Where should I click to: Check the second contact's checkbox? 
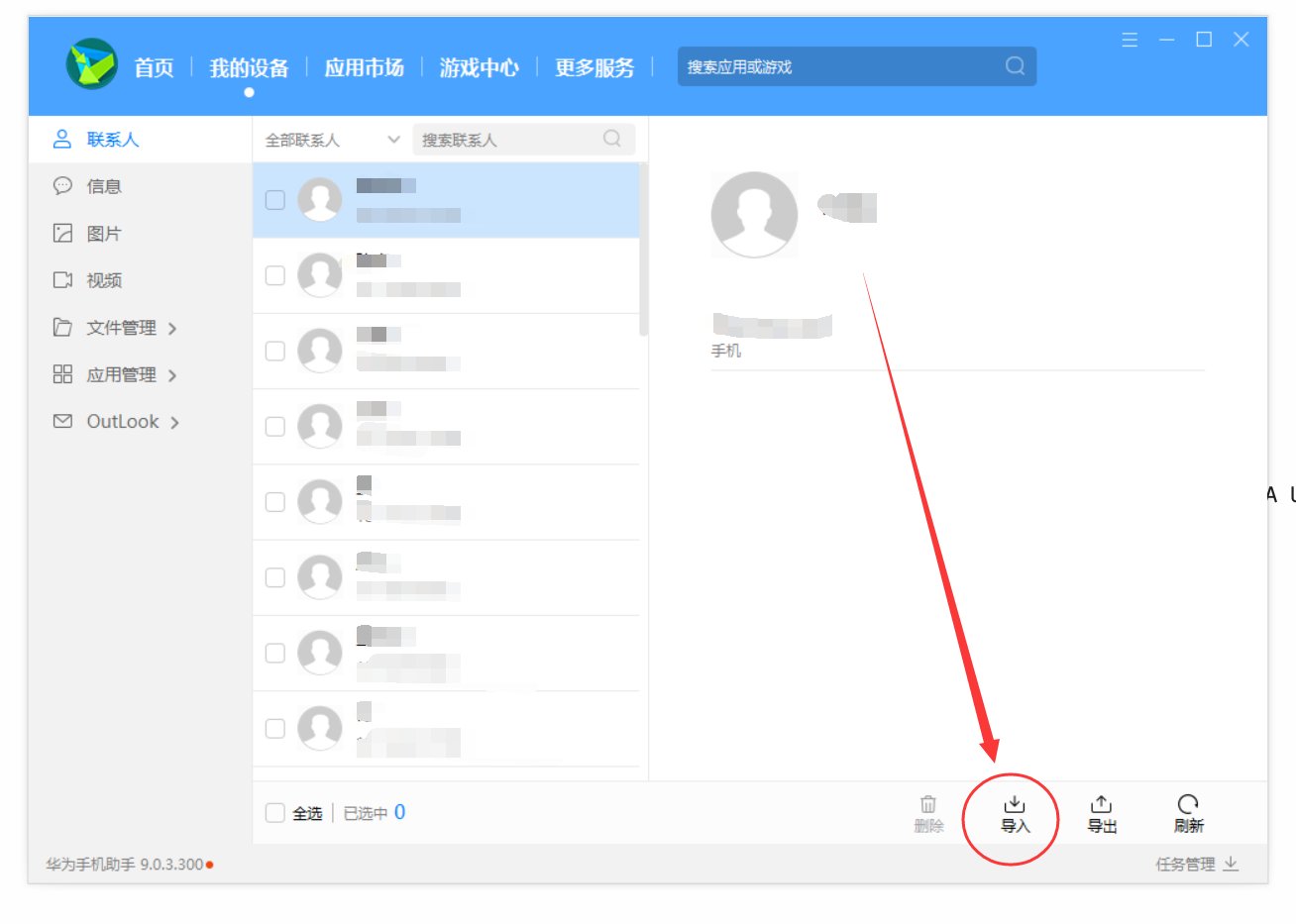pyautogui.click(x=274, y=275)
